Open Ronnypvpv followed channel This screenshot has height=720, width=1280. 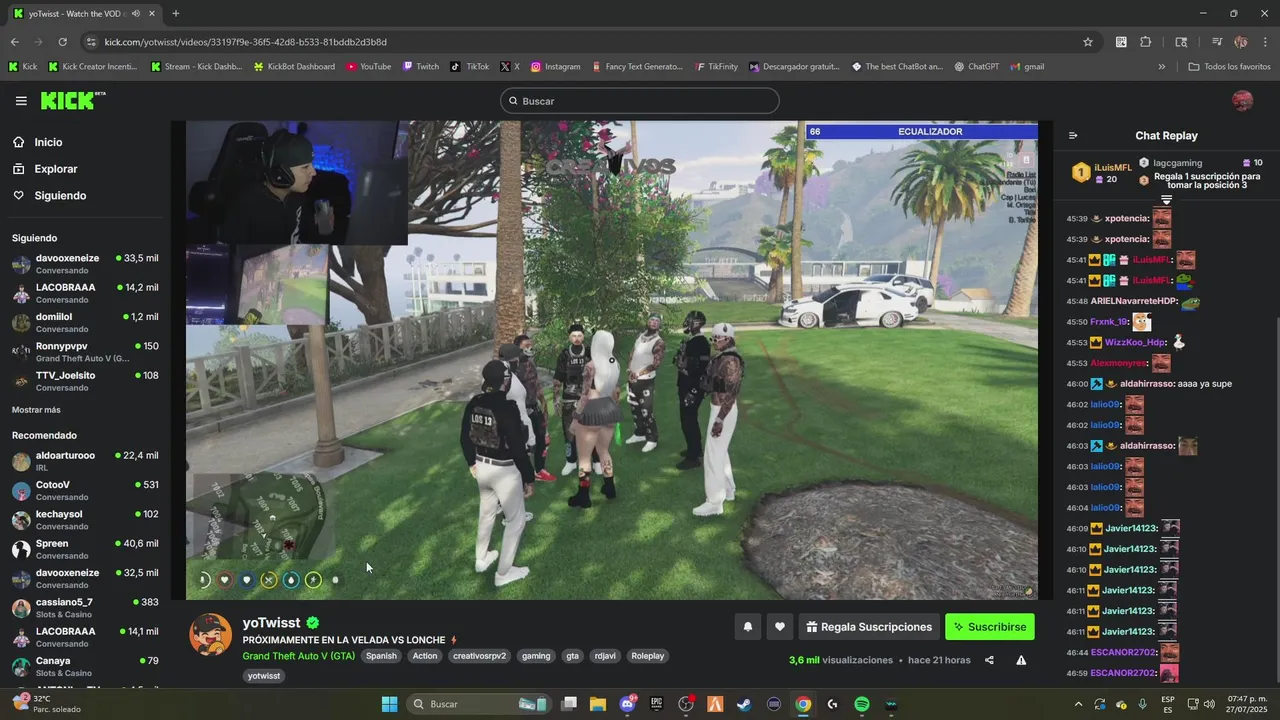pos(84,352)
